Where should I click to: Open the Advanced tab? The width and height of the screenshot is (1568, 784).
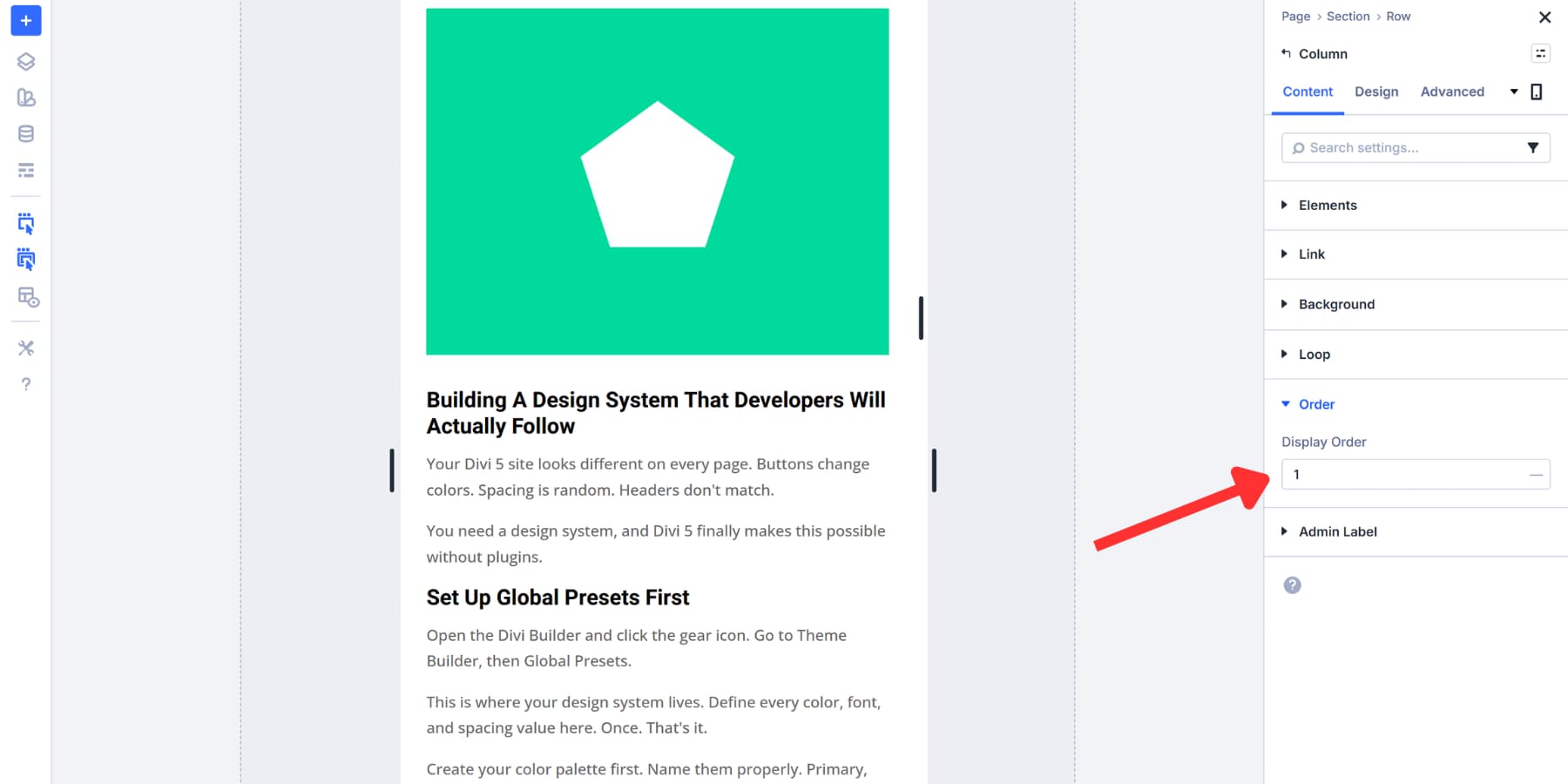1452,91
